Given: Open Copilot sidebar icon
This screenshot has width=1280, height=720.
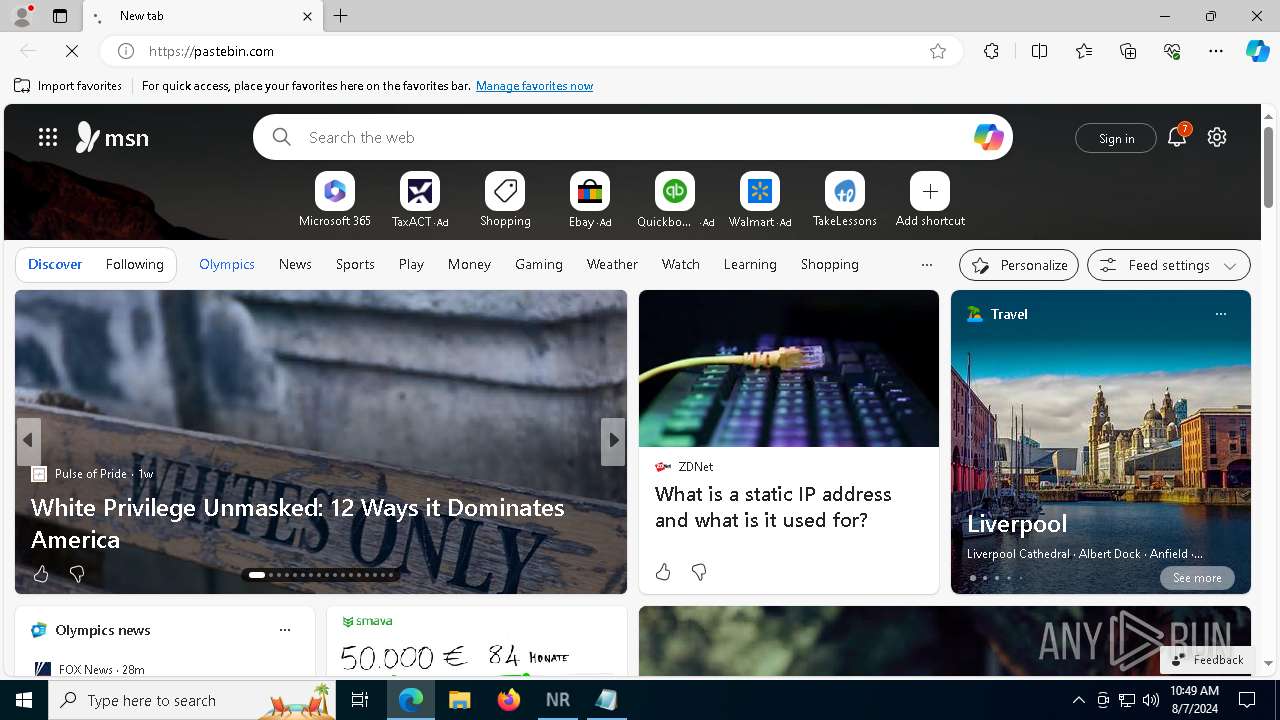Looking at the screenshot, I should point(1257,51).
